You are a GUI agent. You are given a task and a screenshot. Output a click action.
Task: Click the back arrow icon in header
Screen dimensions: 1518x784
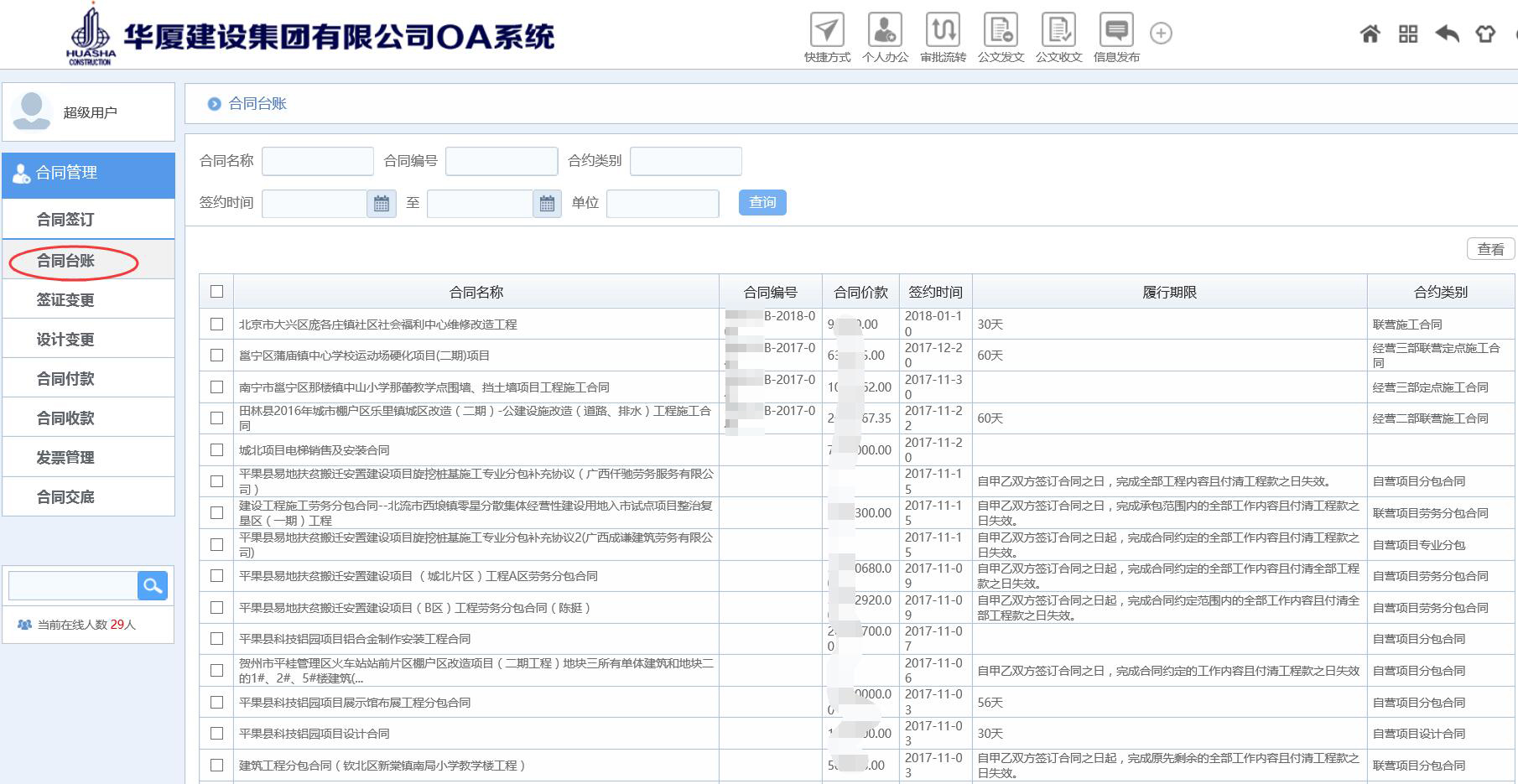[1447, 34]
